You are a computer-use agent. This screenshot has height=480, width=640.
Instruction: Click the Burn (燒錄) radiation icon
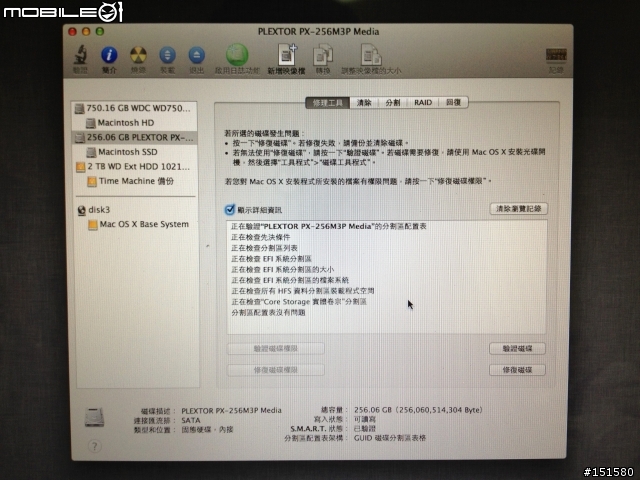tap(138, 55)
